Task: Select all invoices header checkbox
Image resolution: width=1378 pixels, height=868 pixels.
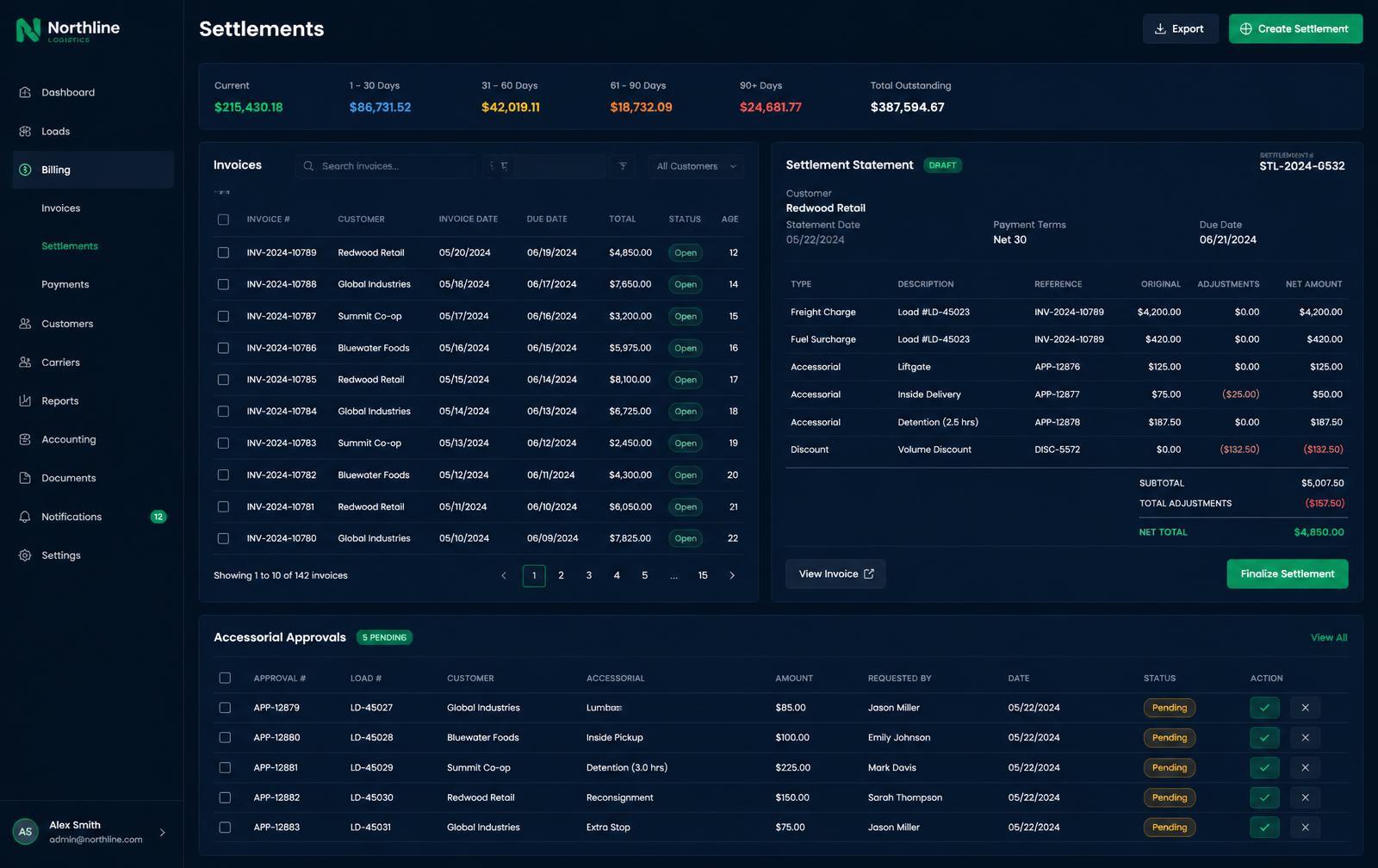Action: (x=223, y=220)
